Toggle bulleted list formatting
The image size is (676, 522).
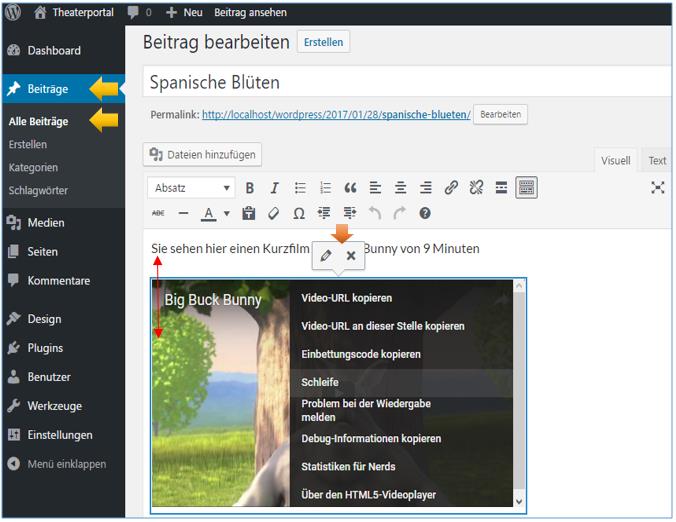pyautogui.click(x=300, y=188)
